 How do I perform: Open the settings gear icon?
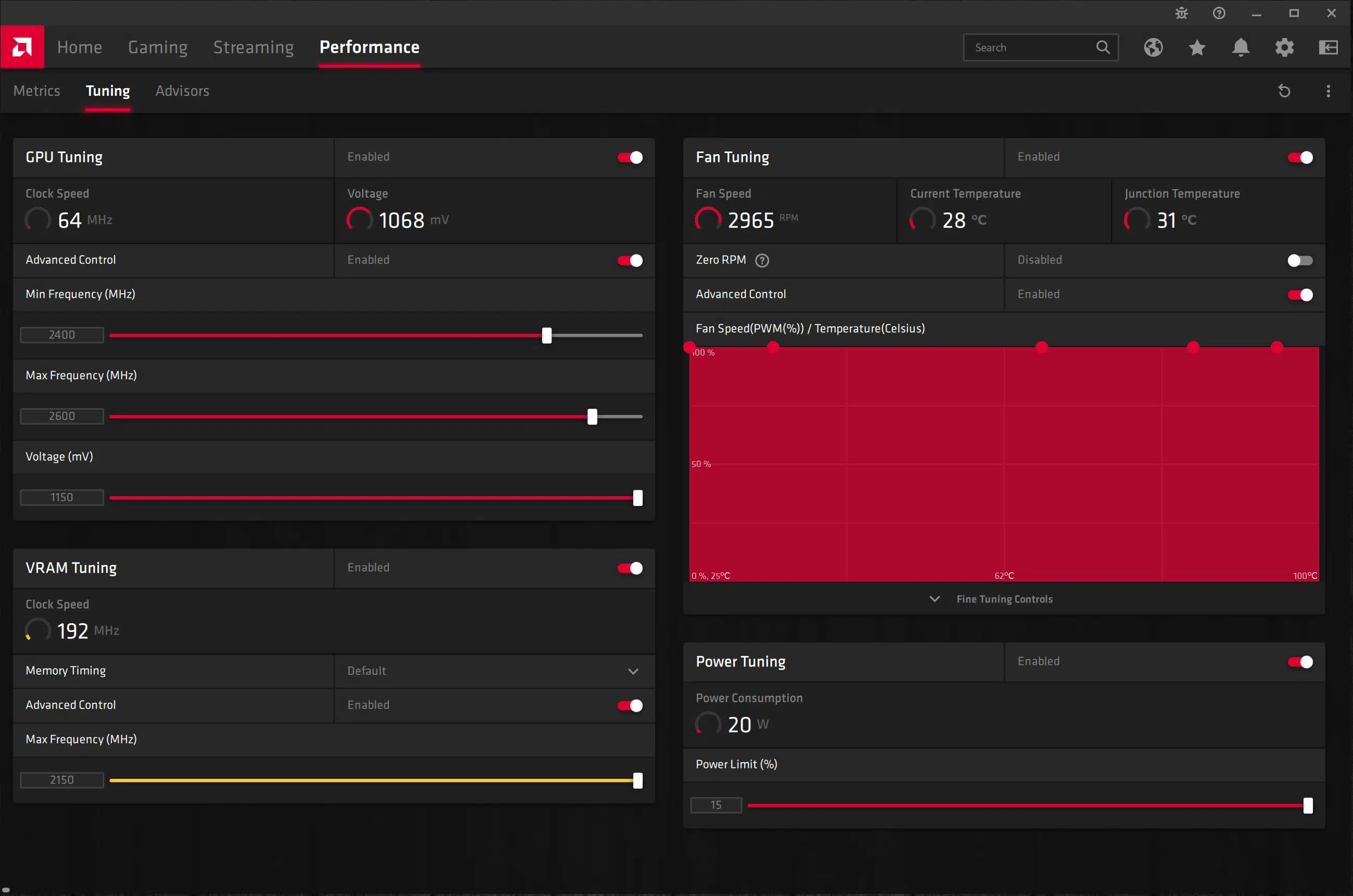click(1284, 48)
